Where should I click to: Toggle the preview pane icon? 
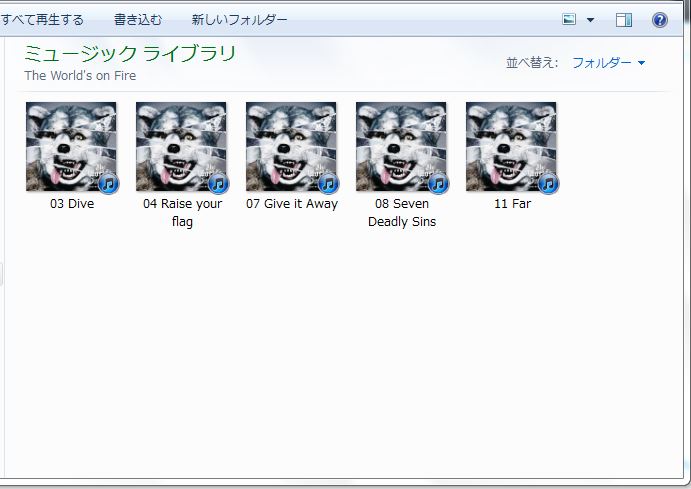click(x=624, y=20)
